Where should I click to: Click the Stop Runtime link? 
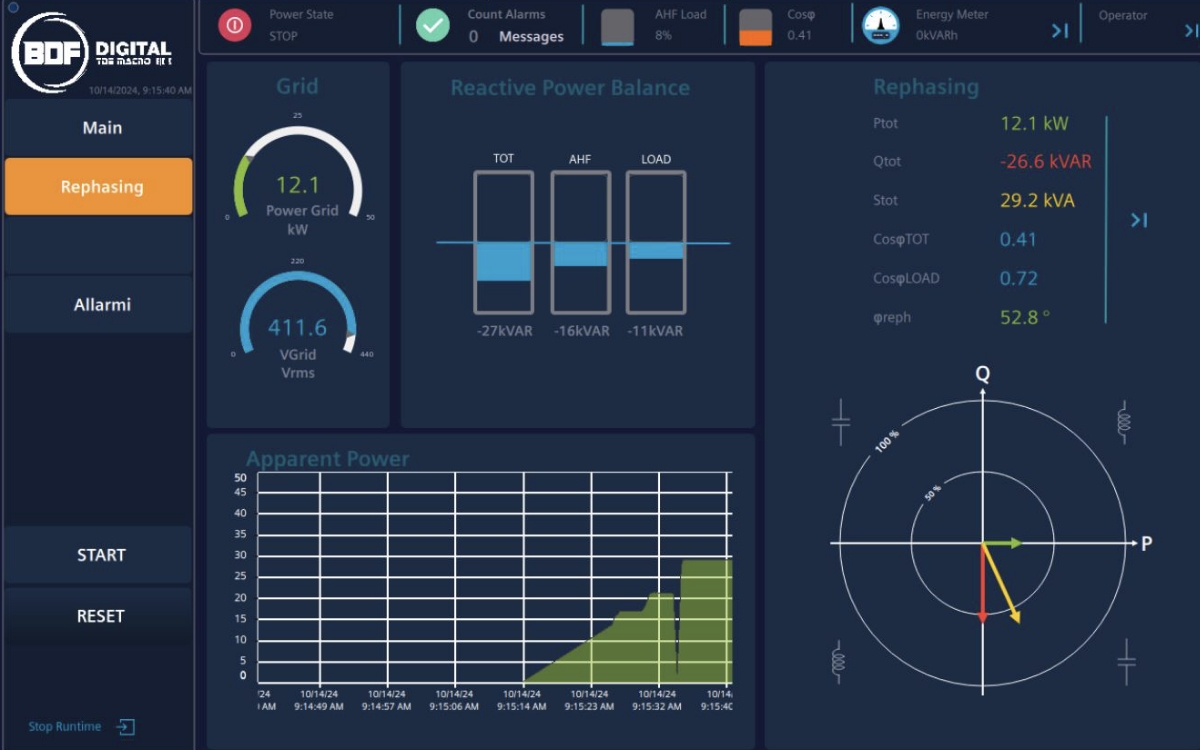64,727
